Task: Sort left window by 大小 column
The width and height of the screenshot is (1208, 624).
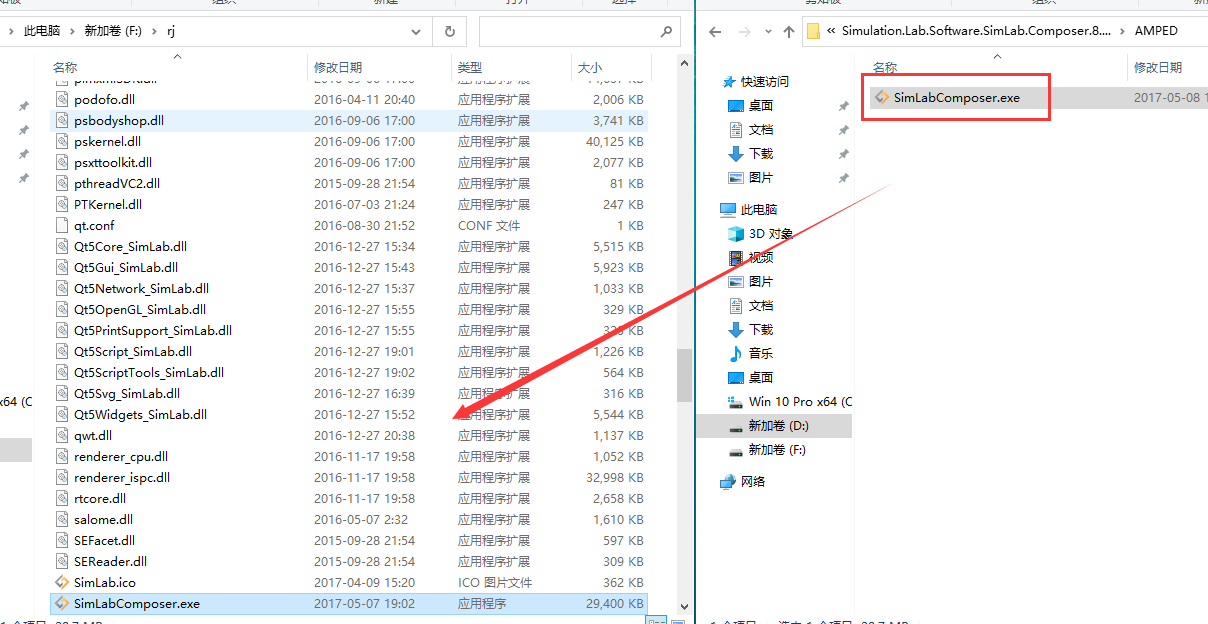Action: [x=590, y=67]
